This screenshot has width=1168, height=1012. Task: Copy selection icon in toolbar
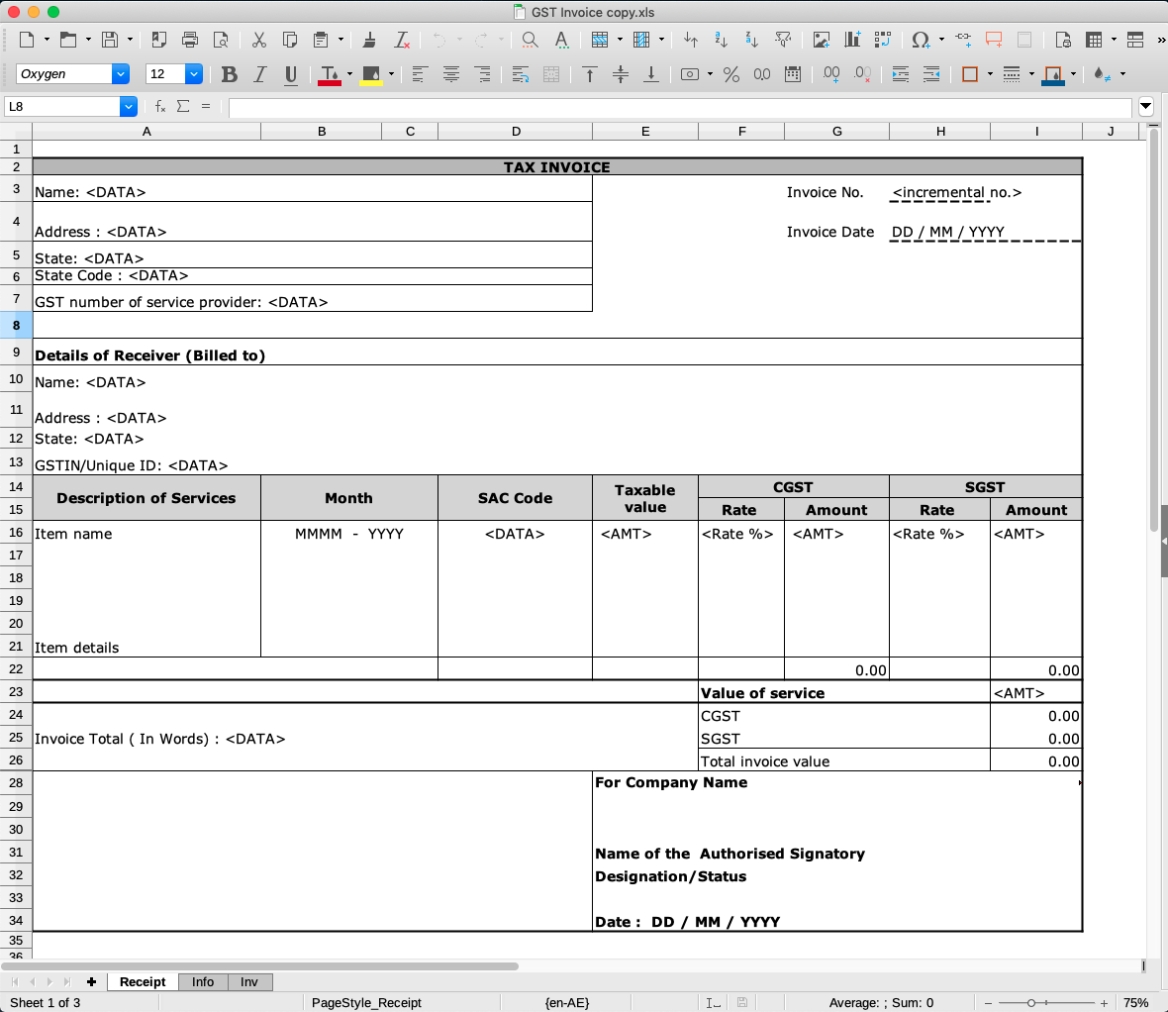[290, 39]
